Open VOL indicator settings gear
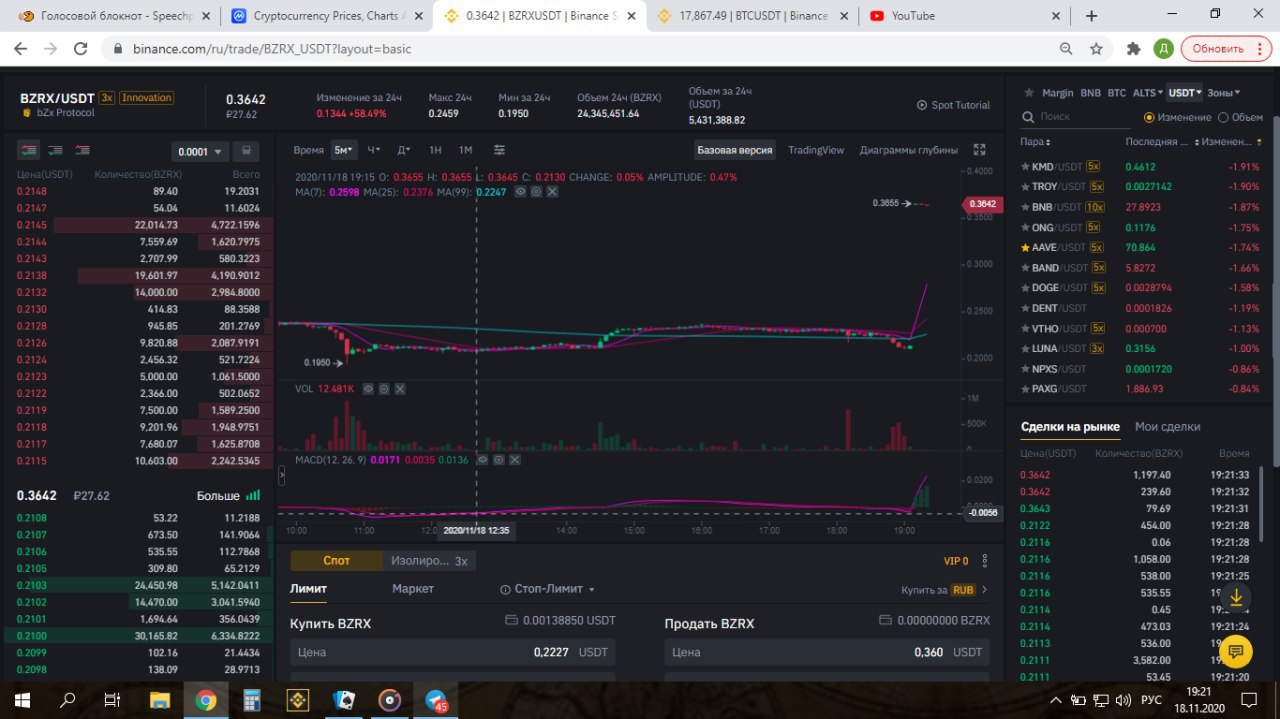1280x719 pixels. (x=384, y=388)
